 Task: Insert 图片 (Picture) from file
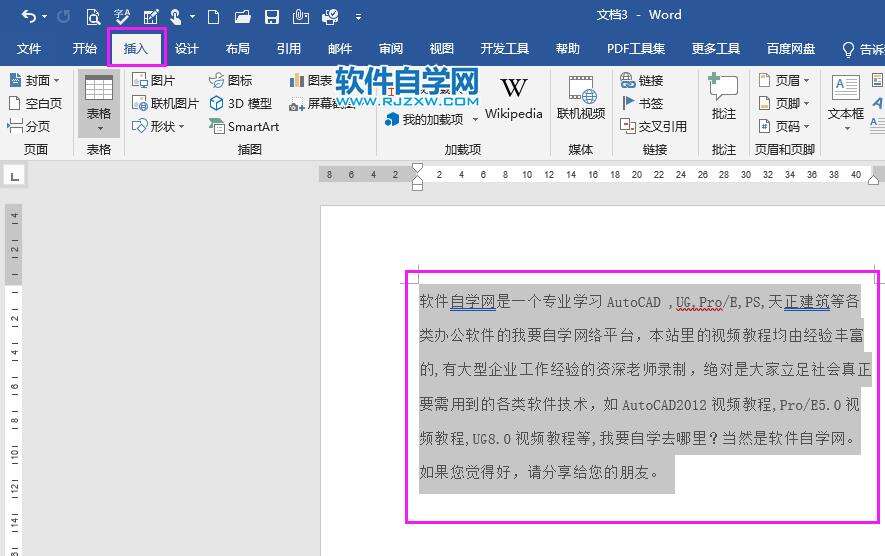(x=154, y=80)
